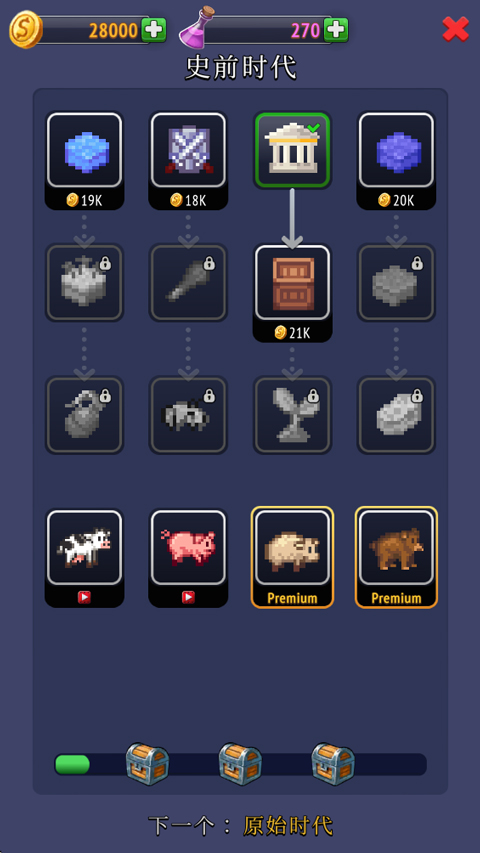Buy the dark blue ore upgrade for 20K
Image resolution: width=480 pixels, height=853 pixels.
tap(396, 160)
